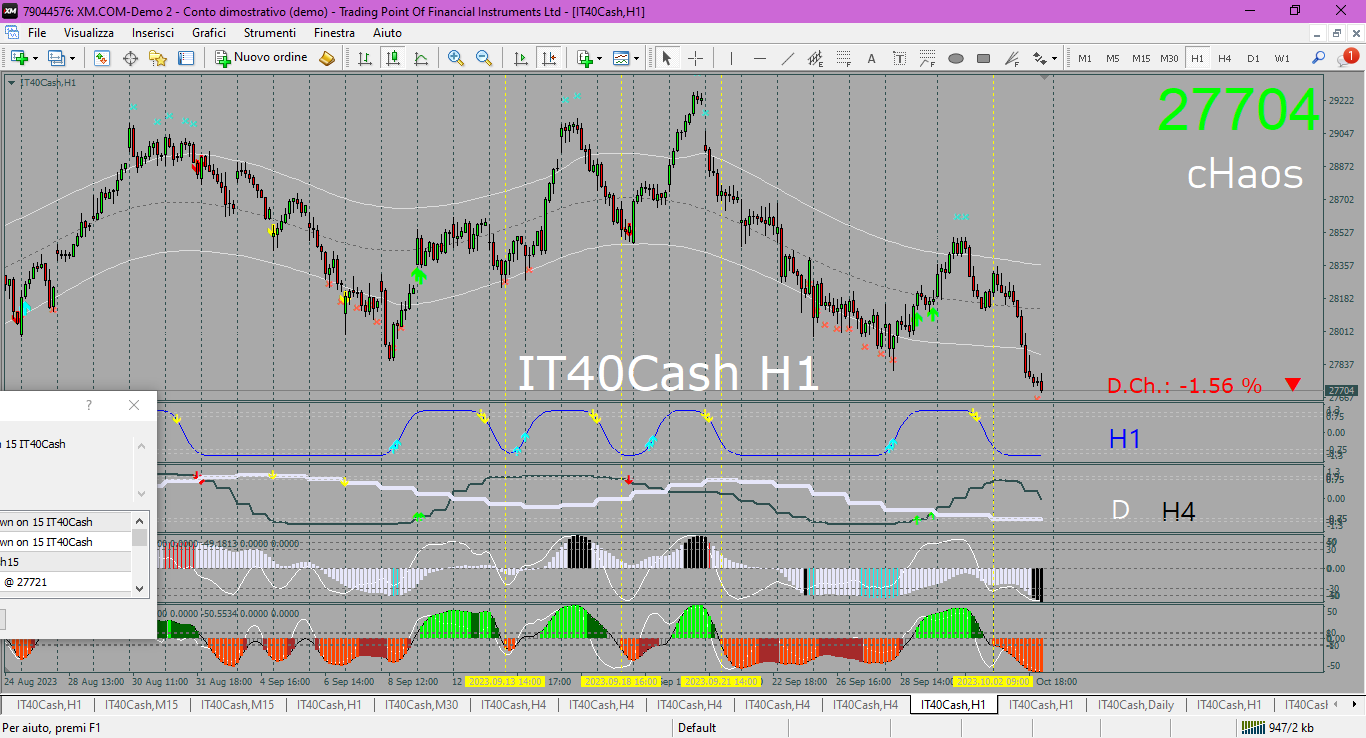Click the triangle before the IT40Cash,H1 chart label
This screenshot has height=738, width=1366.
click(x=11, y=82)
